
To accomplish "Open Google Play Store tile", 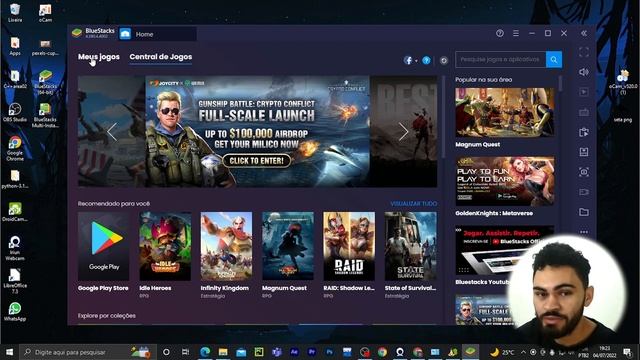I will (x=103, y=251).
